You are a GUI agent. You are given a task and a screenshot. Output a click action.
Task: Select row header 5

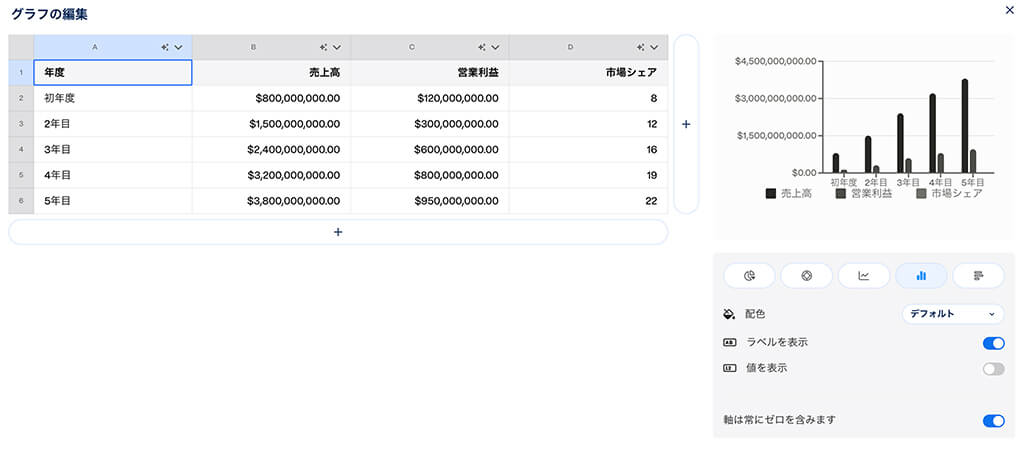[x=21, y=175]
